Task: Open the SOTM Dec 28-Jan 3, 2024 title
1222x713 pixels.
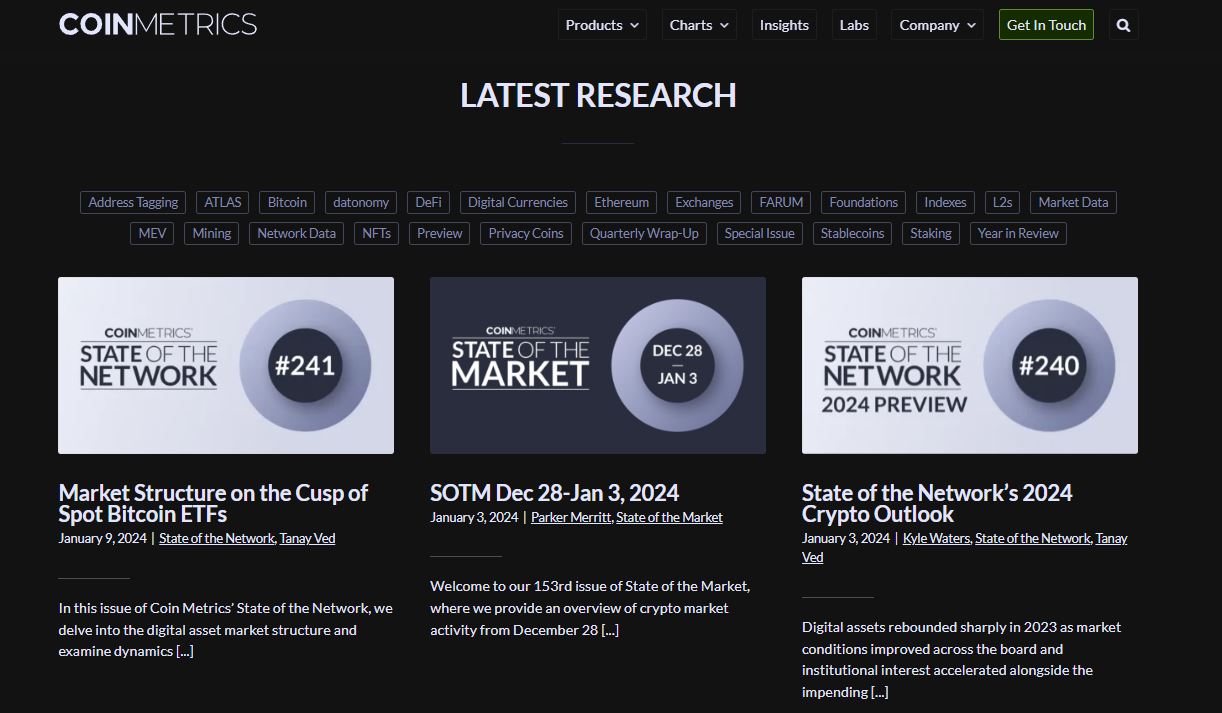Action: click(x=555, y=493)
